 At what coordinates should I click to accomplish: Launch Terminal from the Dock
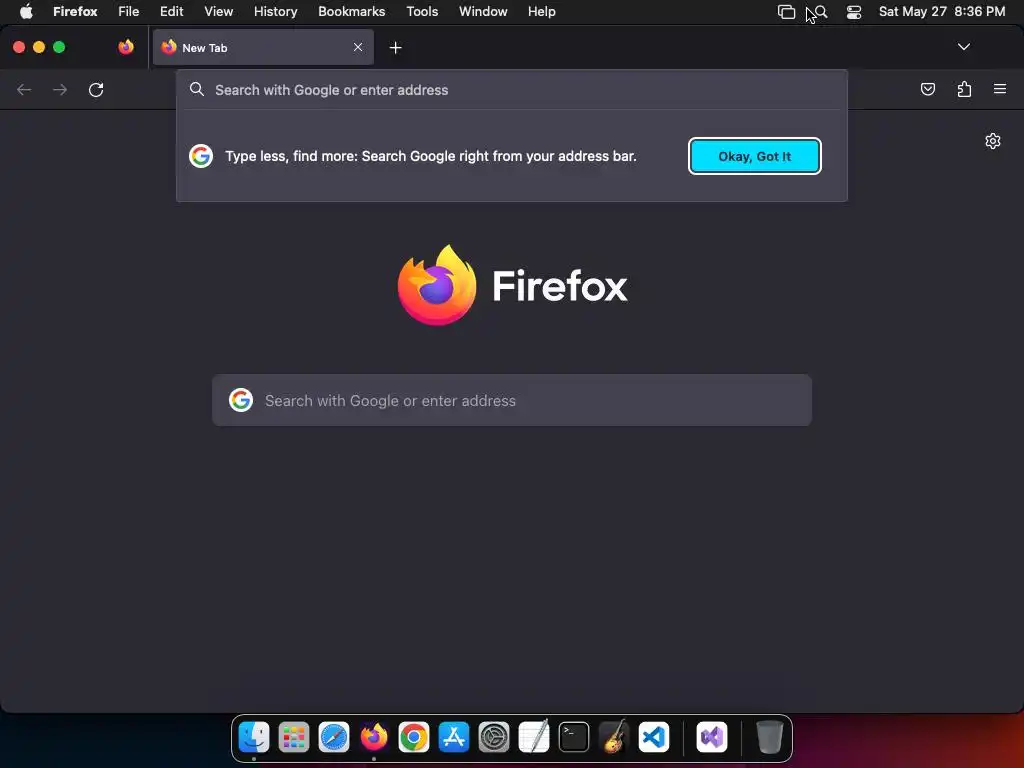(x=574, y=737)
